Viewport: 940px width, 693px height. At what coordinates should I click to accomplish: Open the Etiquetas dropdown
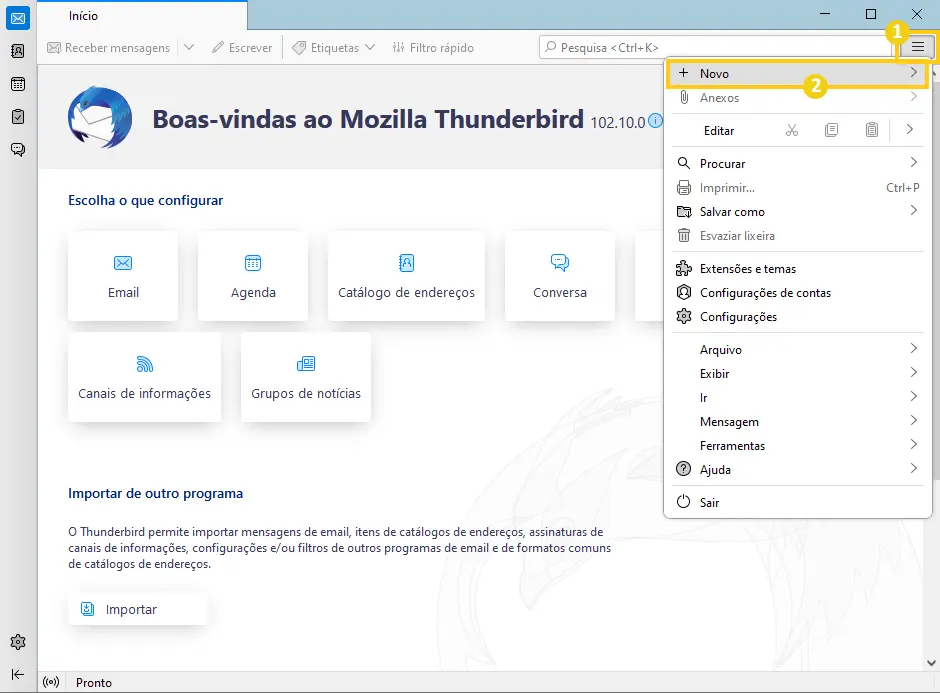click(334, 47)
